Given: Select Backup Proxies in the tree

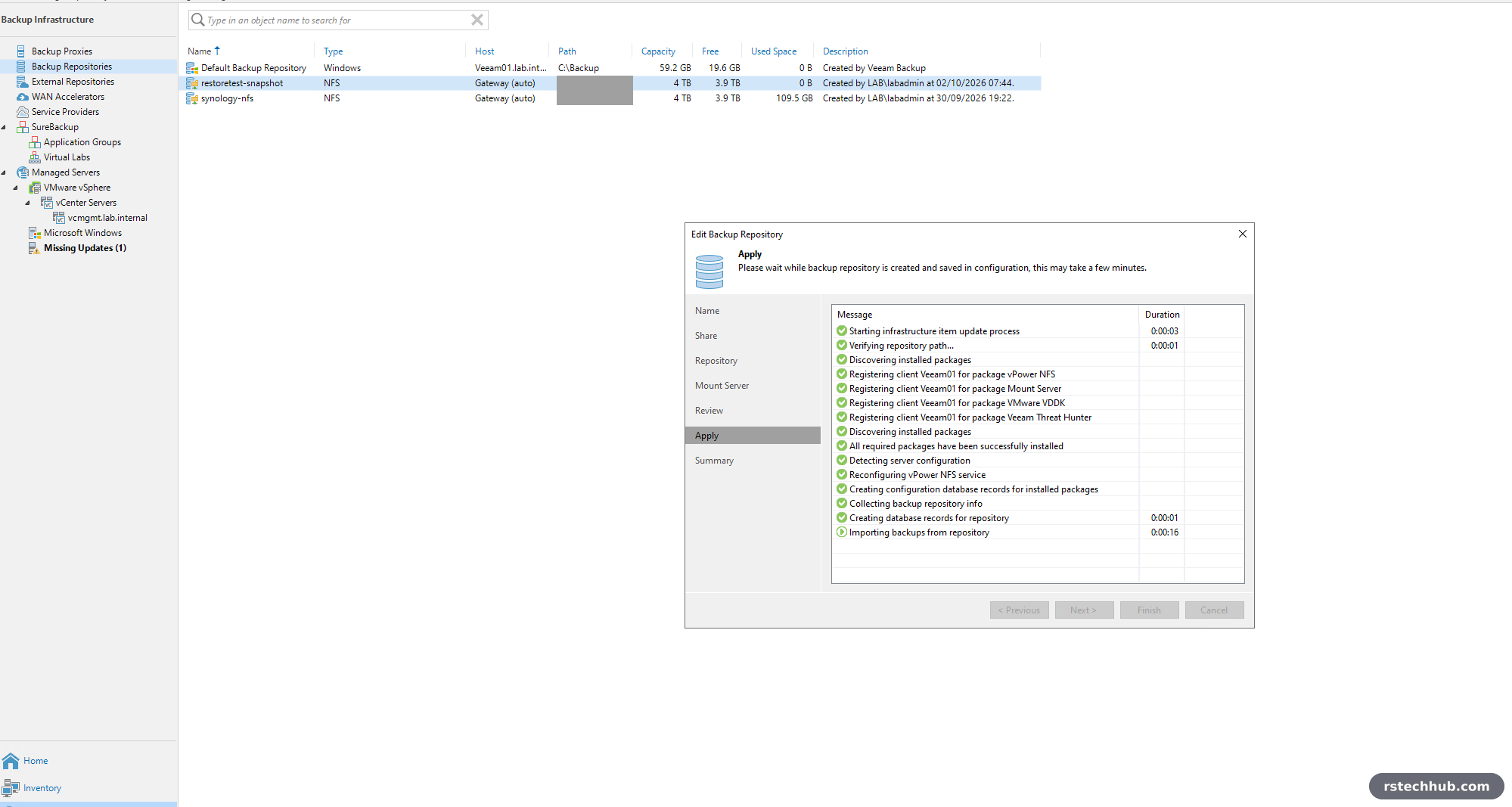Looking at the screenshot, I should coord(62,51).
